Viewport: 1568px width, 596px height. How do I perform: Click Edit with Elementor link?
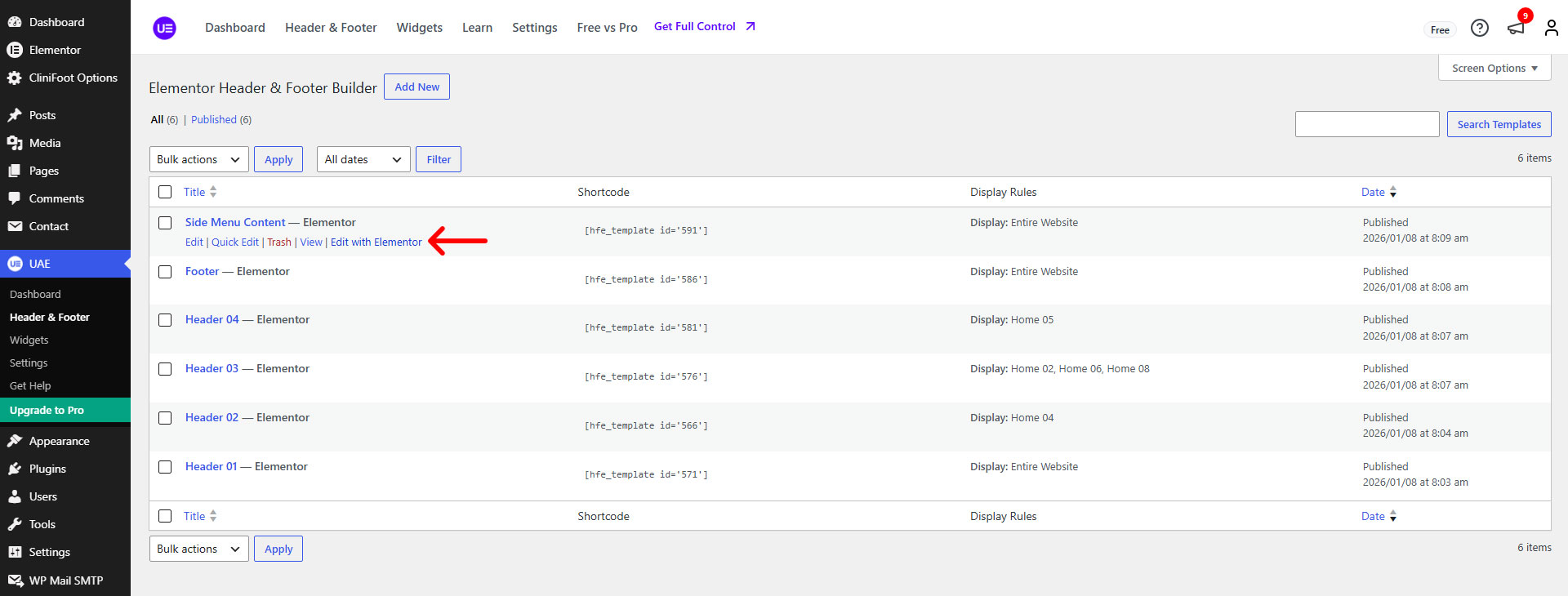click(x=376, y=242)
